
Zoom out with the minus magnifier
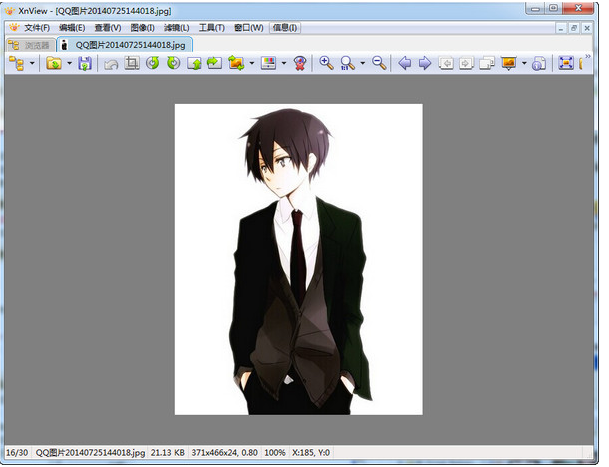[x=379, y=63]
